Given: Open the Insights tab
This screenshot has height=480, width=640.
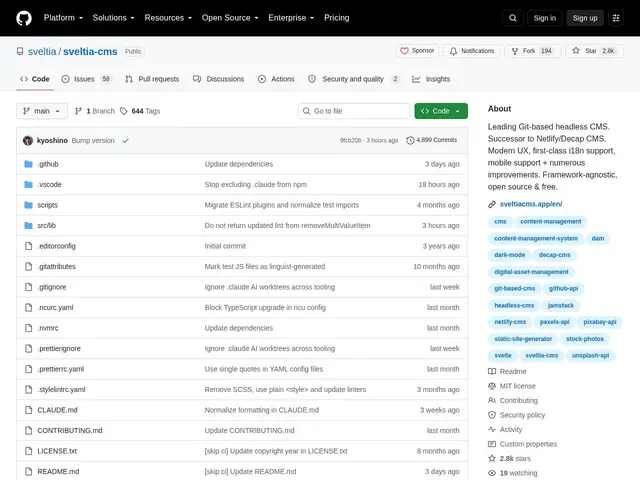Looking at the screenshot, I should pyautogui.click(x=431, y=79).
